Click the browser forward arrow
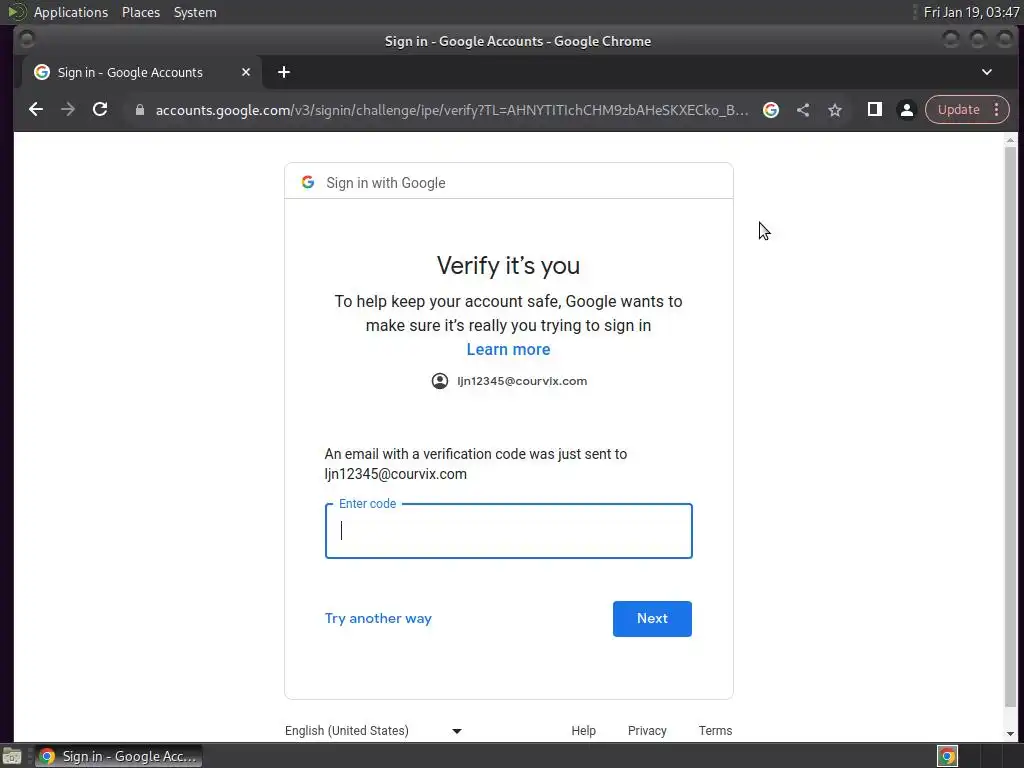The height and width of the screenshot is (768, 1024). tap(68, 110)
